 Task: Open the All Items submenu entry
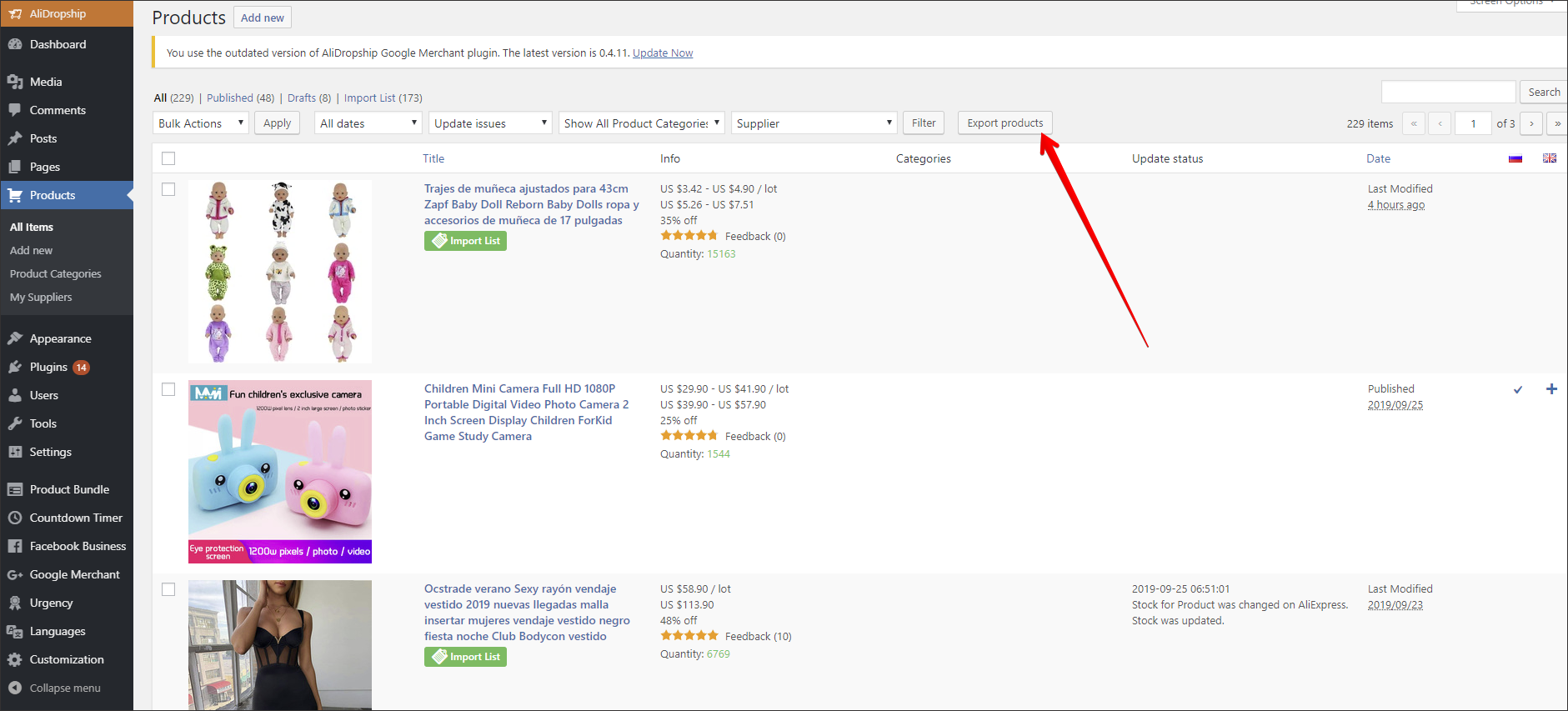pos(32,227)
